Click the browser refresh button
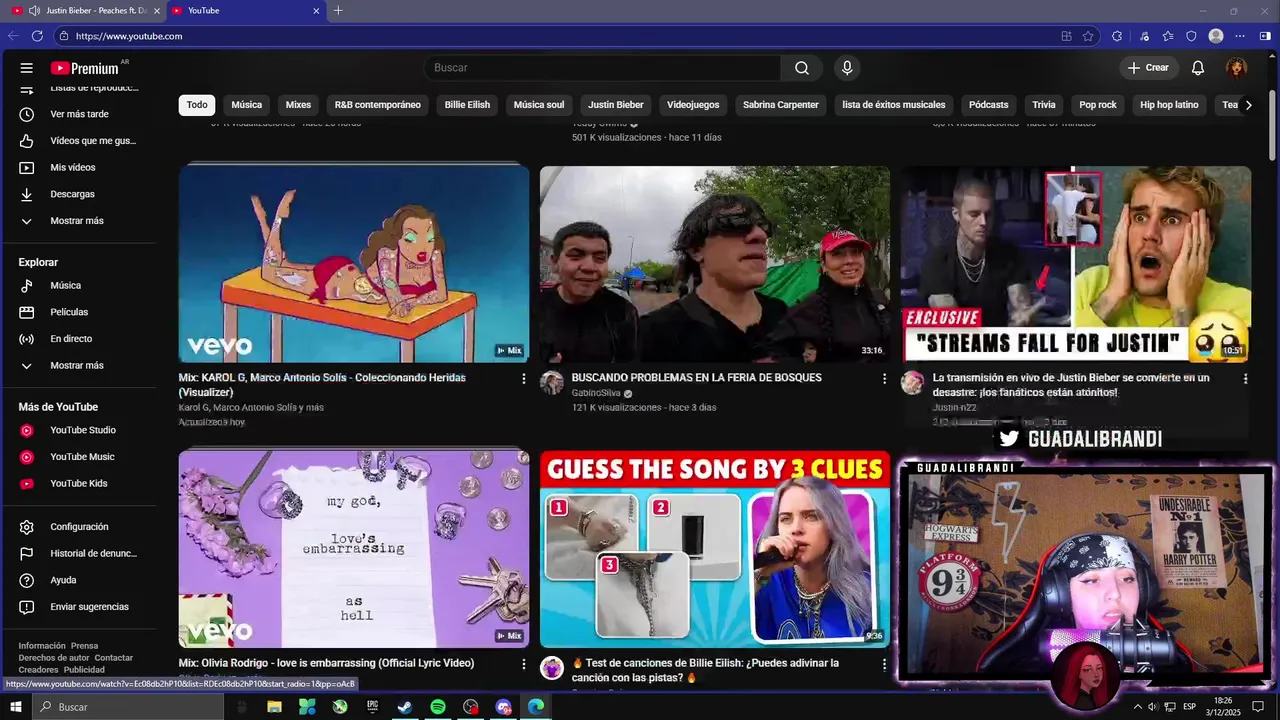This screenshot has width=1280, height=720. (37, 36)
